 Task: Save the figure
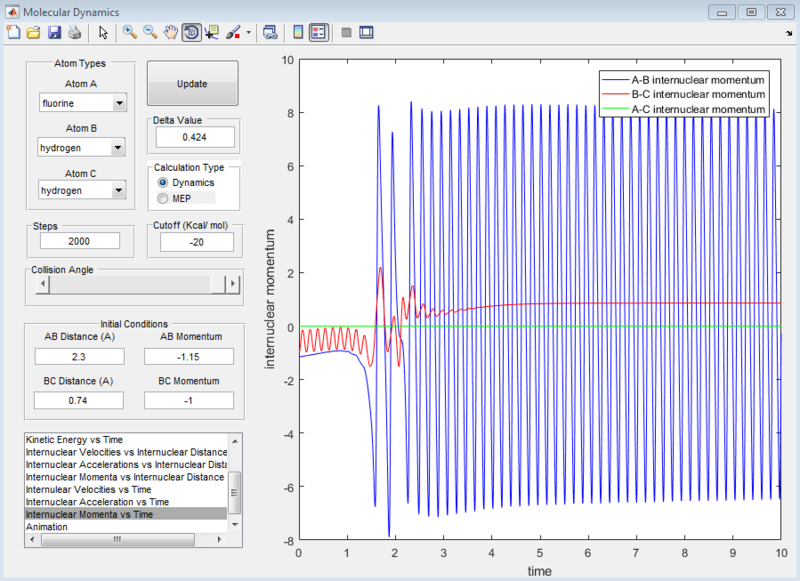(54, 32)
